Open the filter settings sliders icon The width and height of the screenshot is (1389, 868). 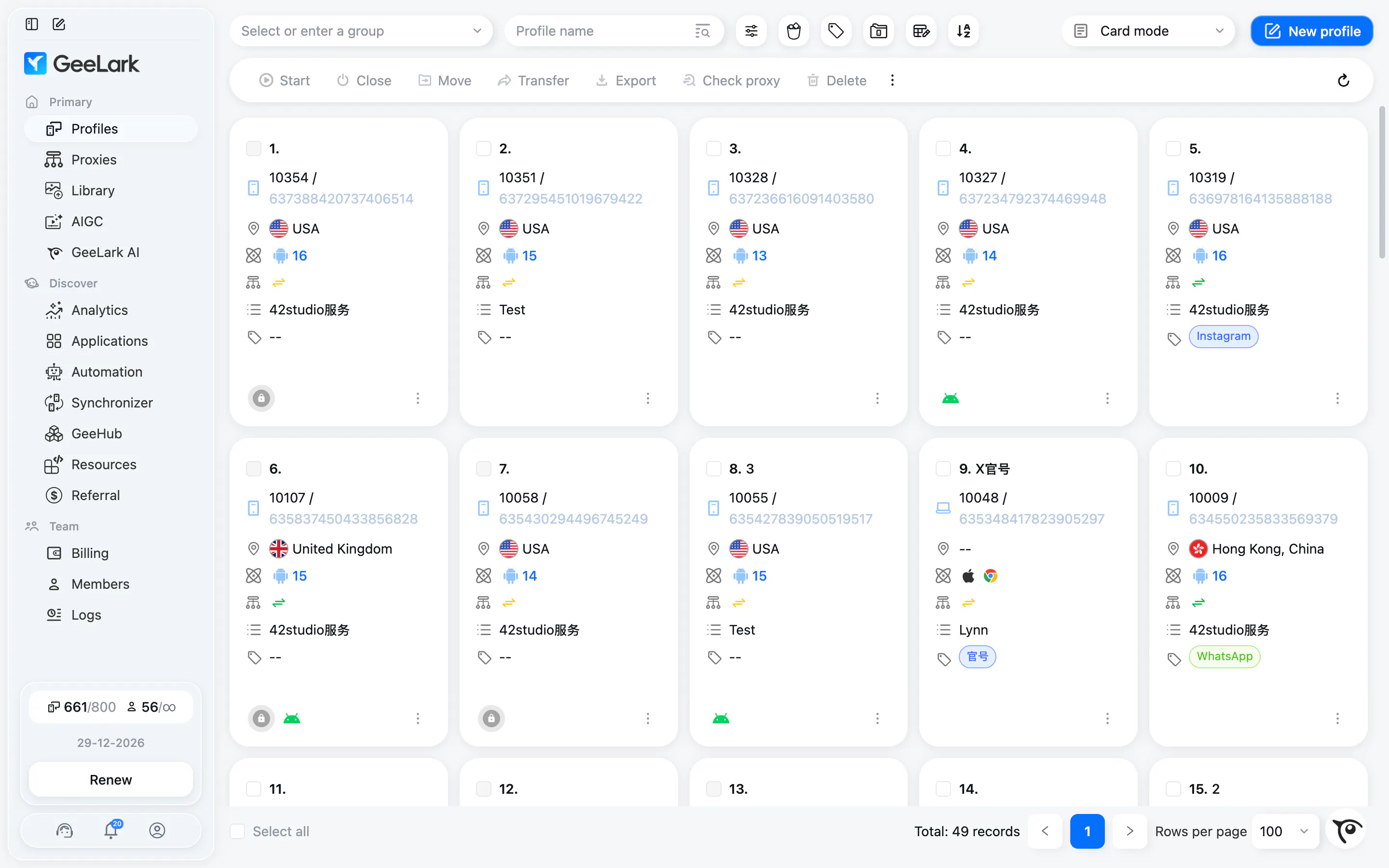click(751, 31)
